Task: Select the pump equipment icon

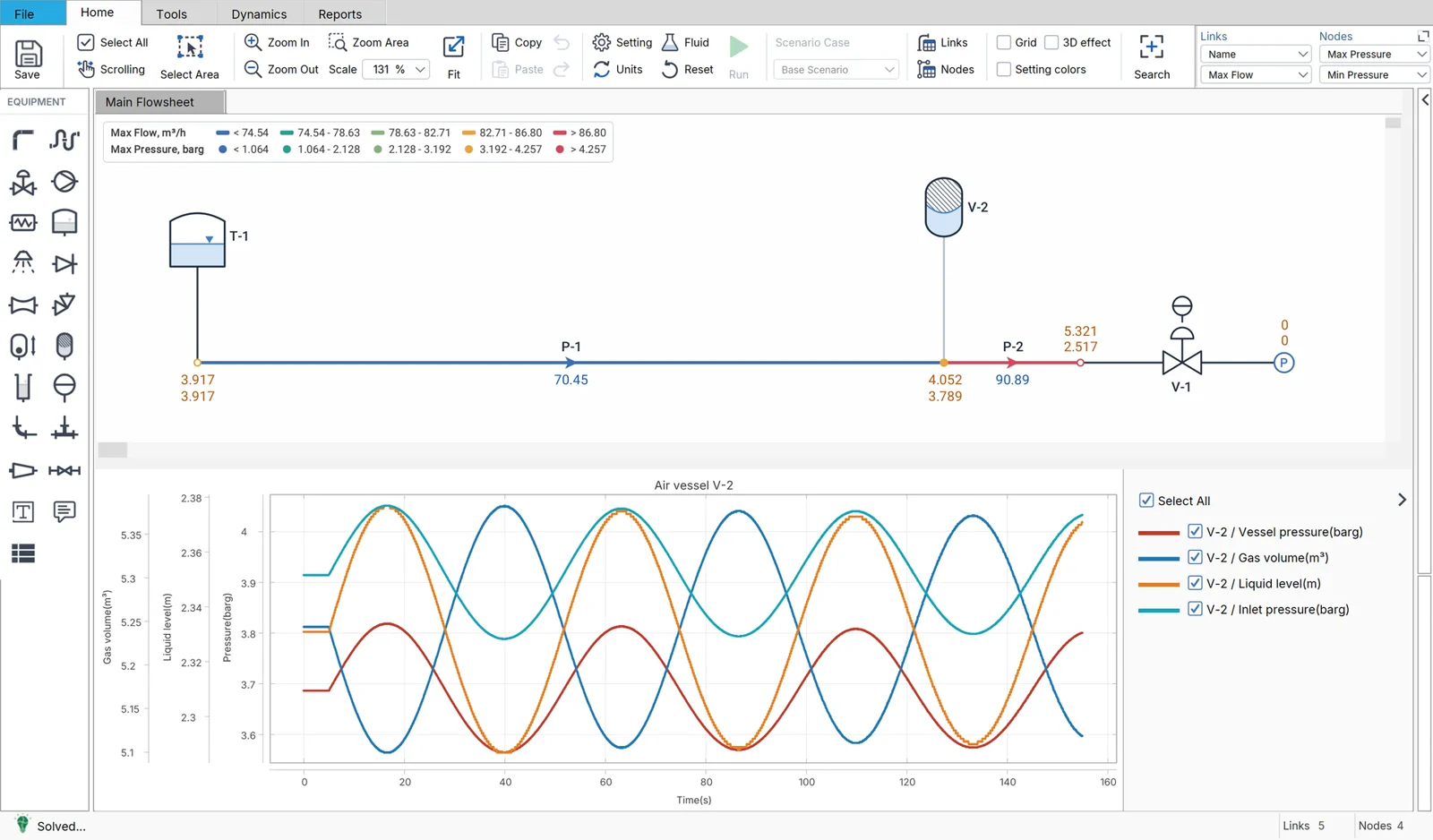Action: [64, 182]
